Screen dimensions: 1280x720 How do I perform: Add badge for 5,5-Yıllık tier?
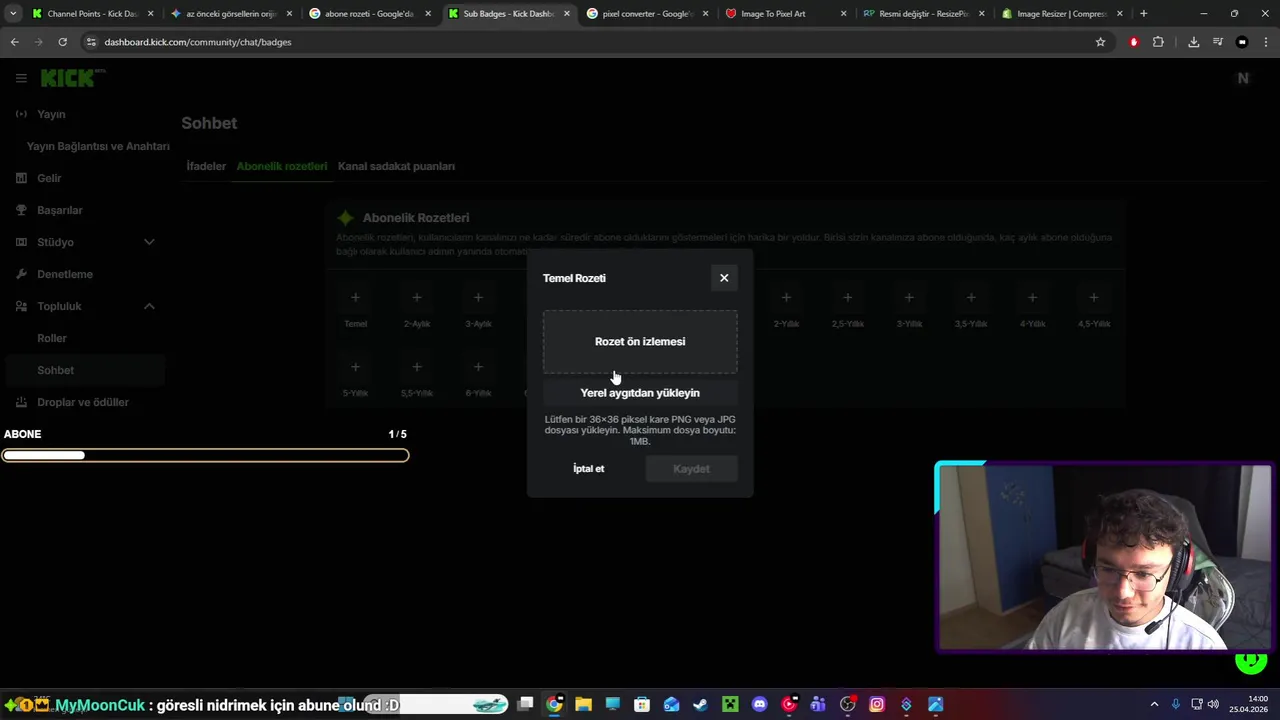click(x=417, y=367)
